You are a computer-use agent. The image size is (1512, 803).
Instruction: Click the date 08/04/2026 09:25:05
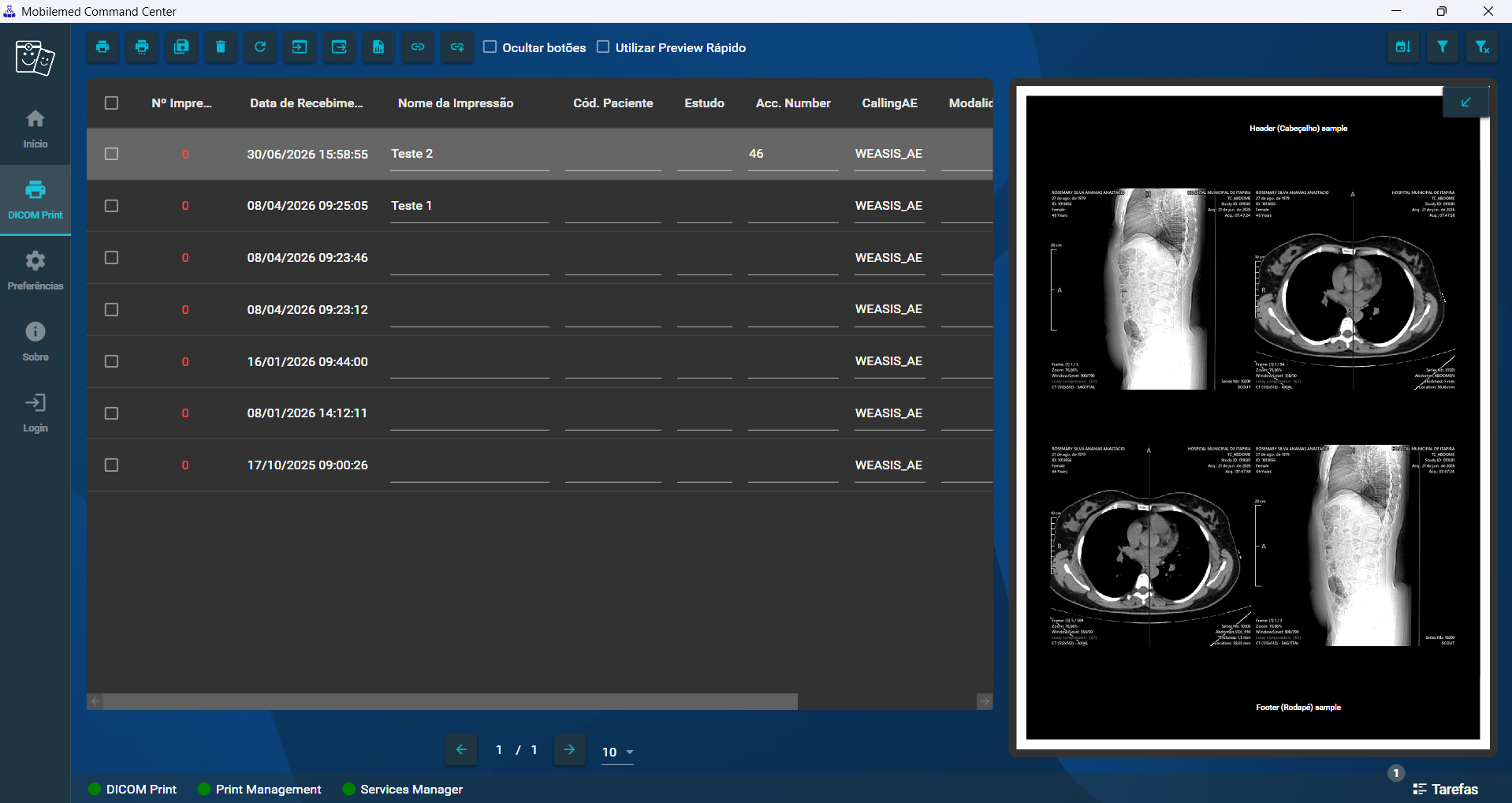[x=307, y=206]
